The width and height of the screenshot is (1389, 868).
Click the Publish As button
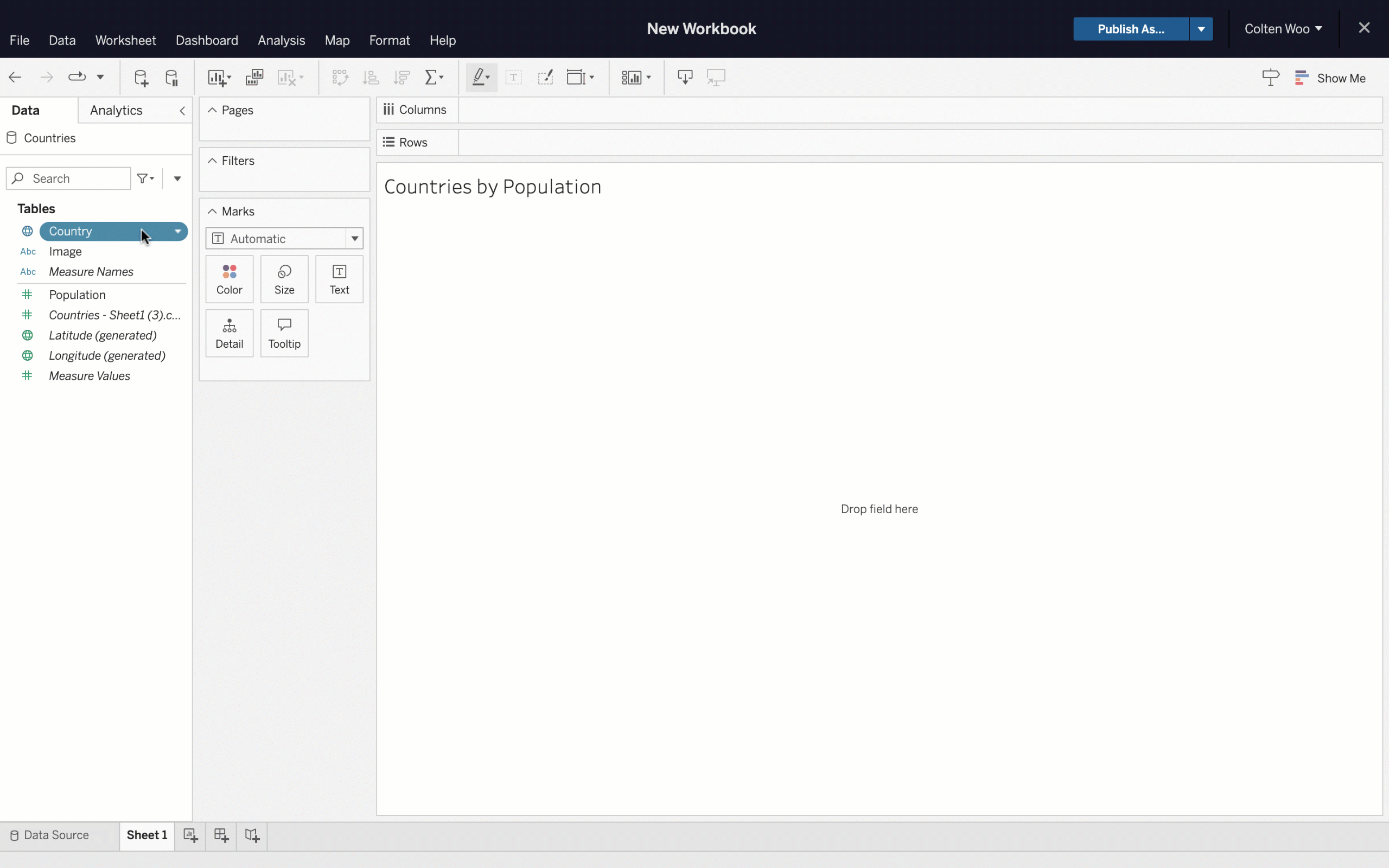pyautogui.click(x=1130, y=28)
